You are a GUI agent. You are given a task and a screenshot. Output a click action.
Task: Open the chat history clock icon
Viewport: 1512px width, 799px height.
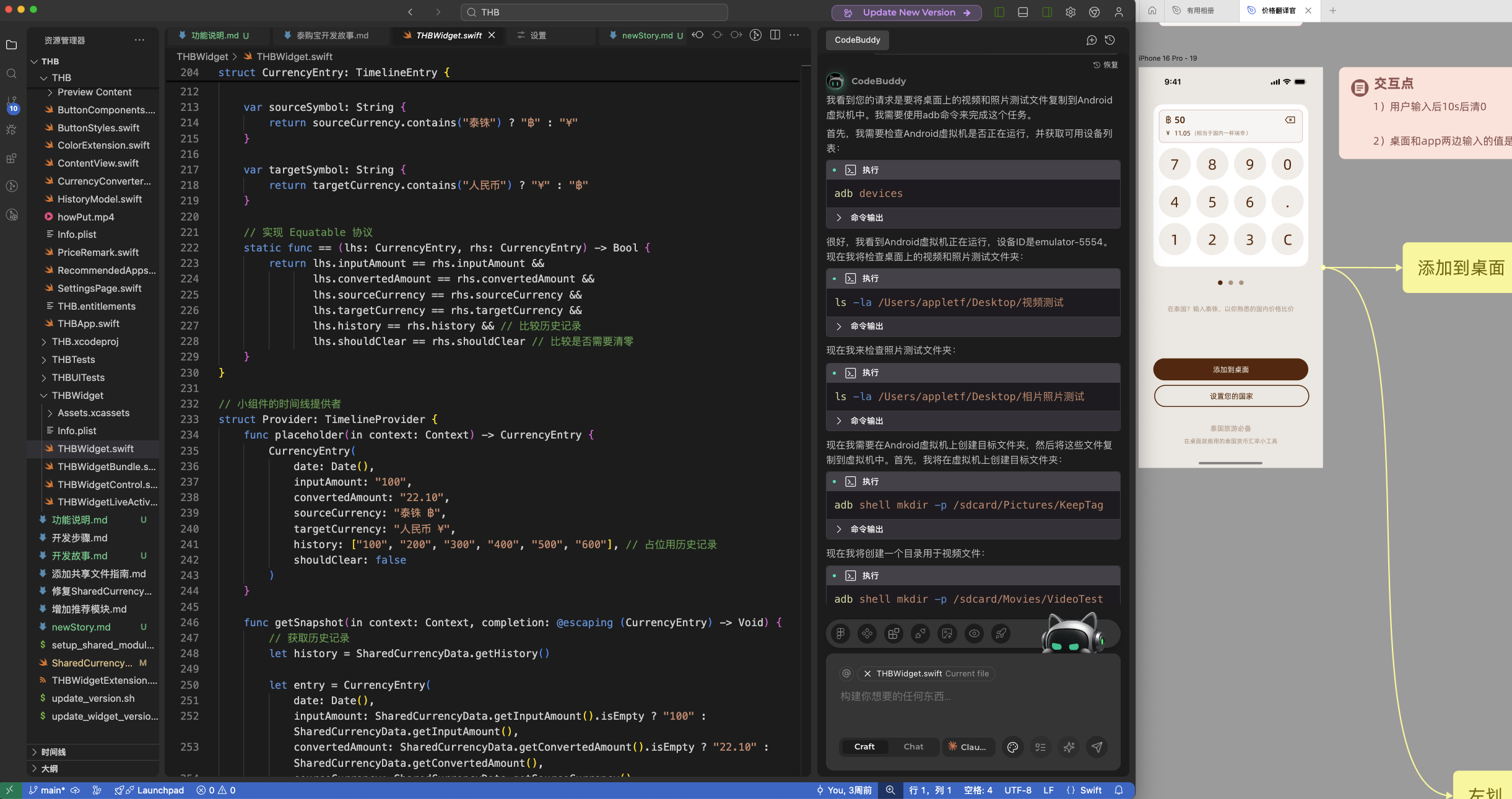coord(1110,40)
